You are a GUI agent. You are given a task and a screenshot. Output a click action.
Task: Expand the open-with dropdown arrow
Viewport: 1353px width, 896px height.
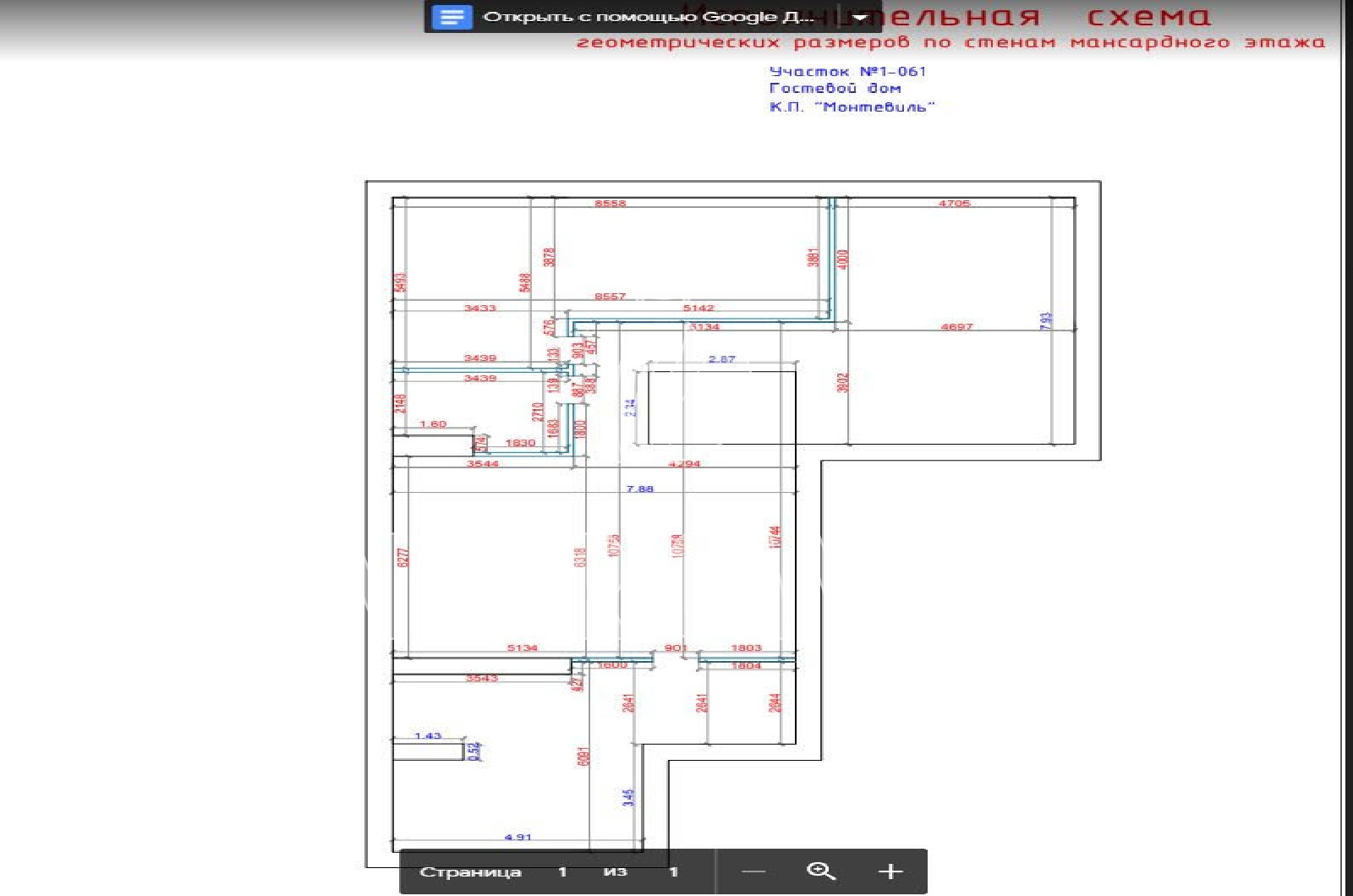[x=860, y=17]
